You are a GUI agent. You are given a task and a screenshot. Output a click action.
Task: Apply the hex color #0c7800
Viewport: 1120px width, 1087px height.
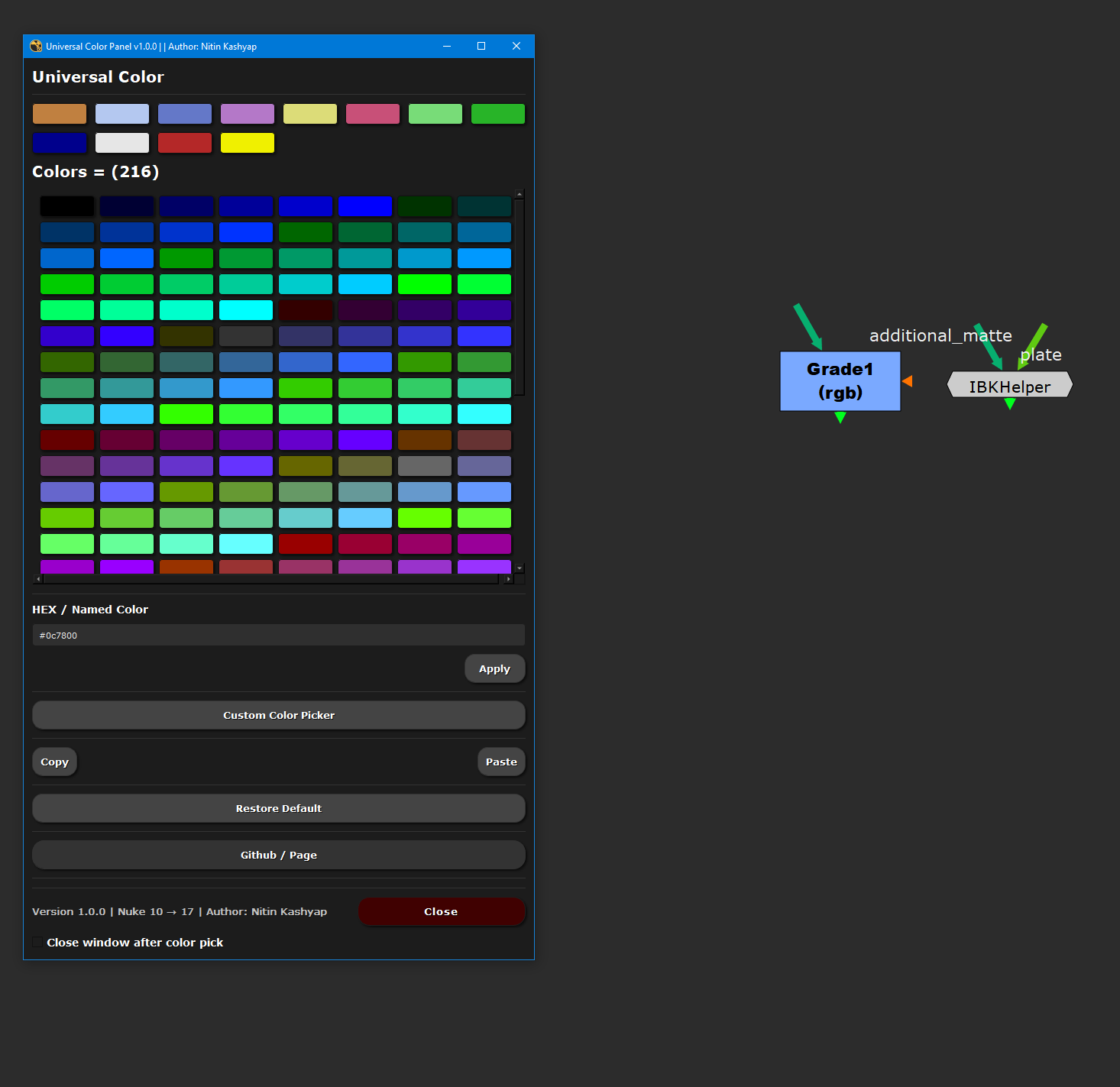pos(494,668)
